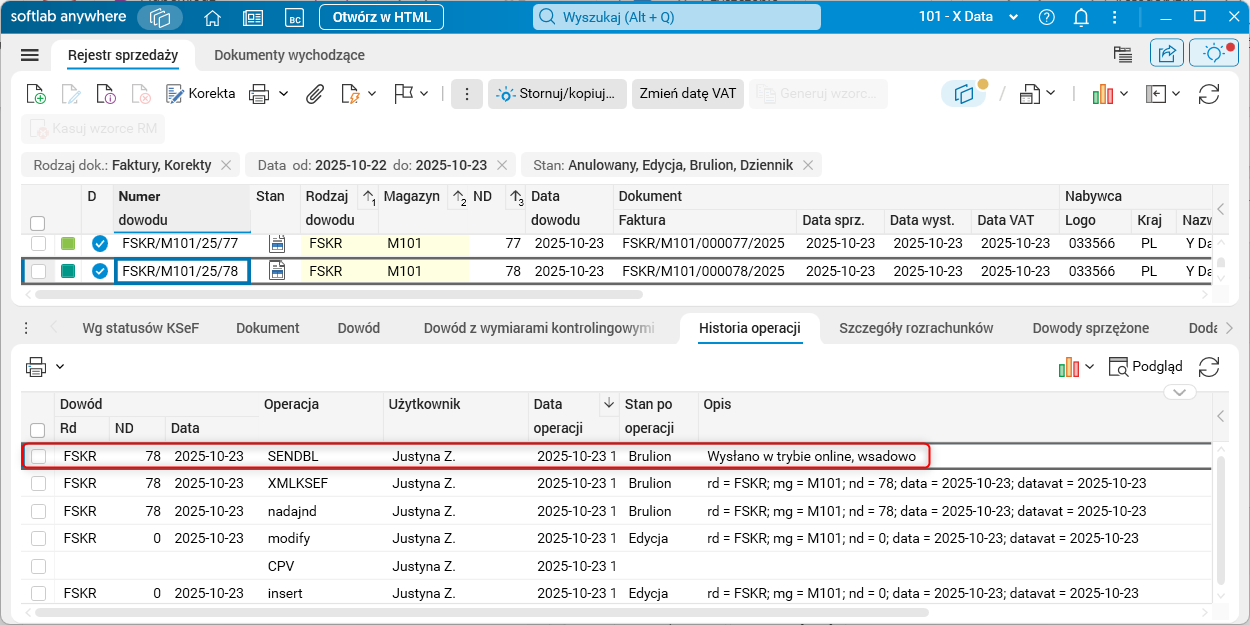
Task: Open the Dowody sprzężone tab
Action: point(1091,328)
